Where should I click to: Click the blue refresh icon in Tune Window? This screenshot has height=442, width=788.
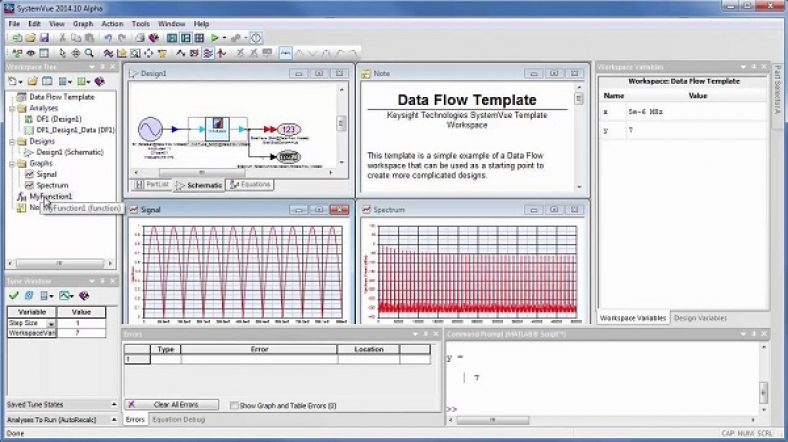[29, 296]
